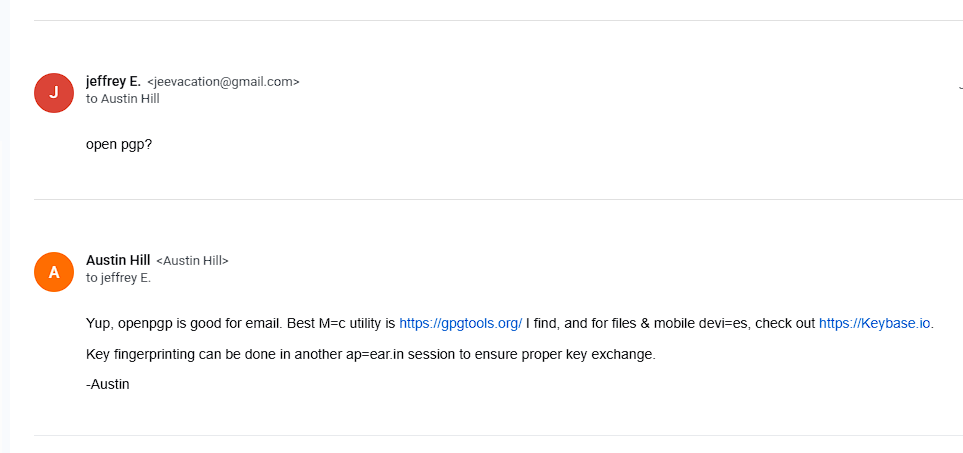
Task: Click sender name jeffrey E.
Action: [113, 81]
